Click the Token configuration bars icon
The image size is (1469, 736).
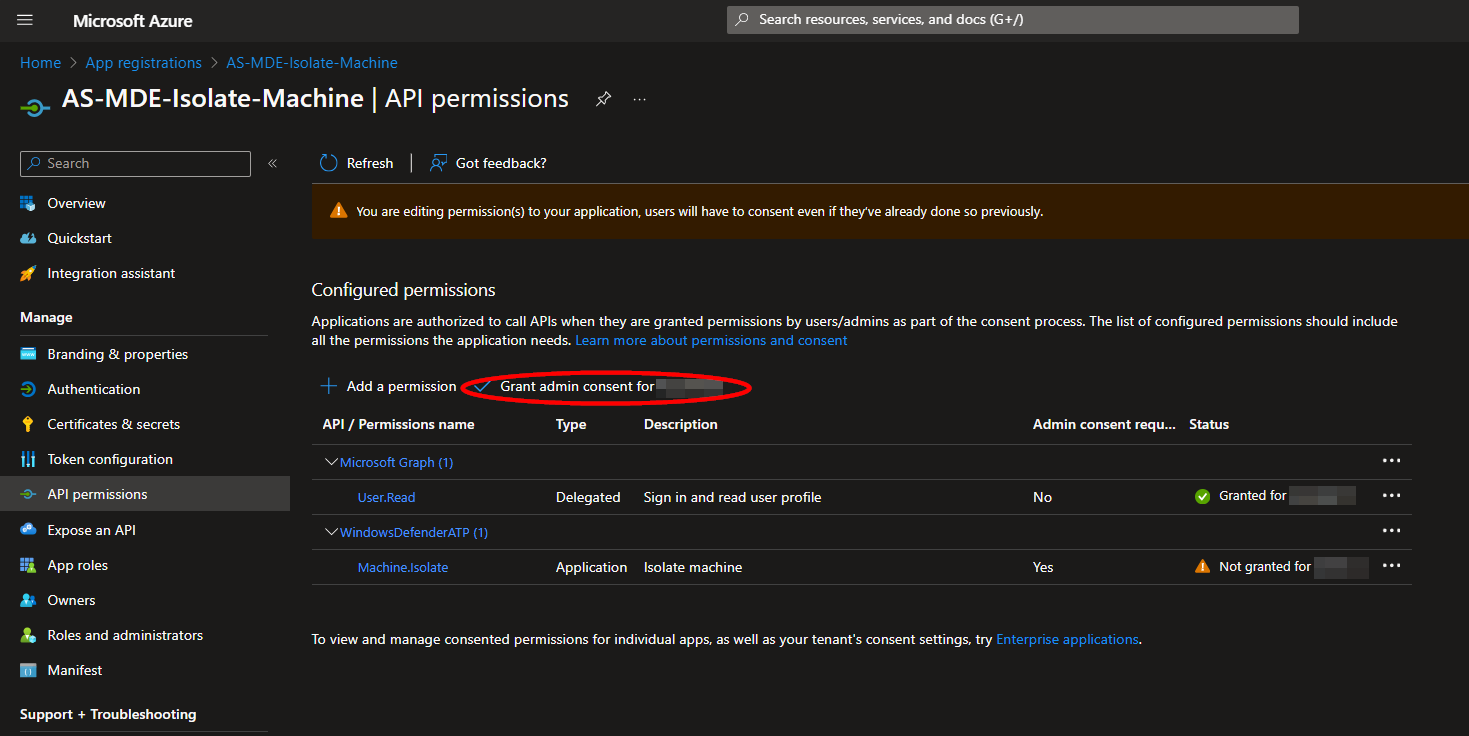pyautogui.click(x=28, y=459)
